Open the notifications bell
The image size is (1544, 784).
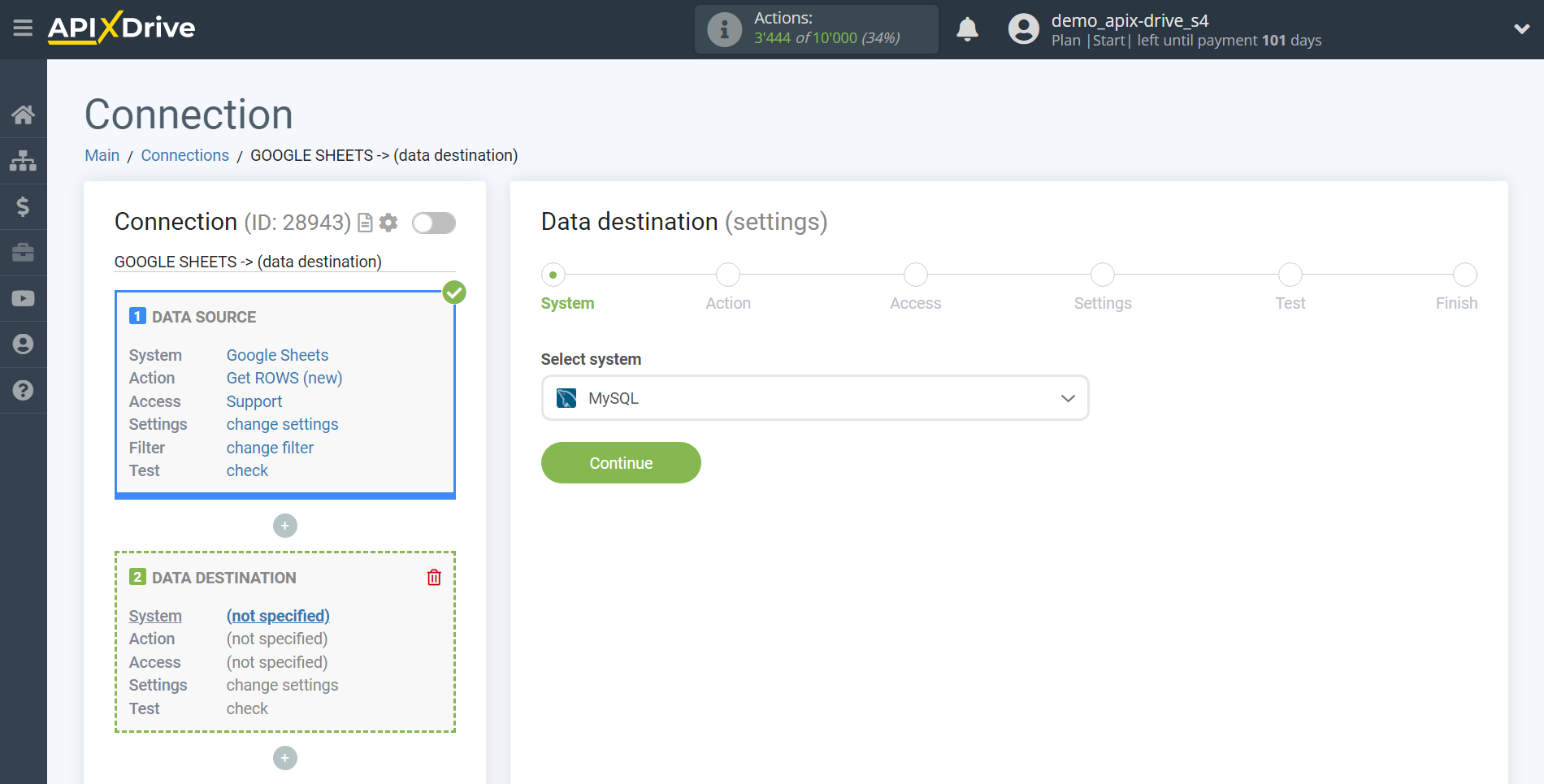[x=967, y=29]
